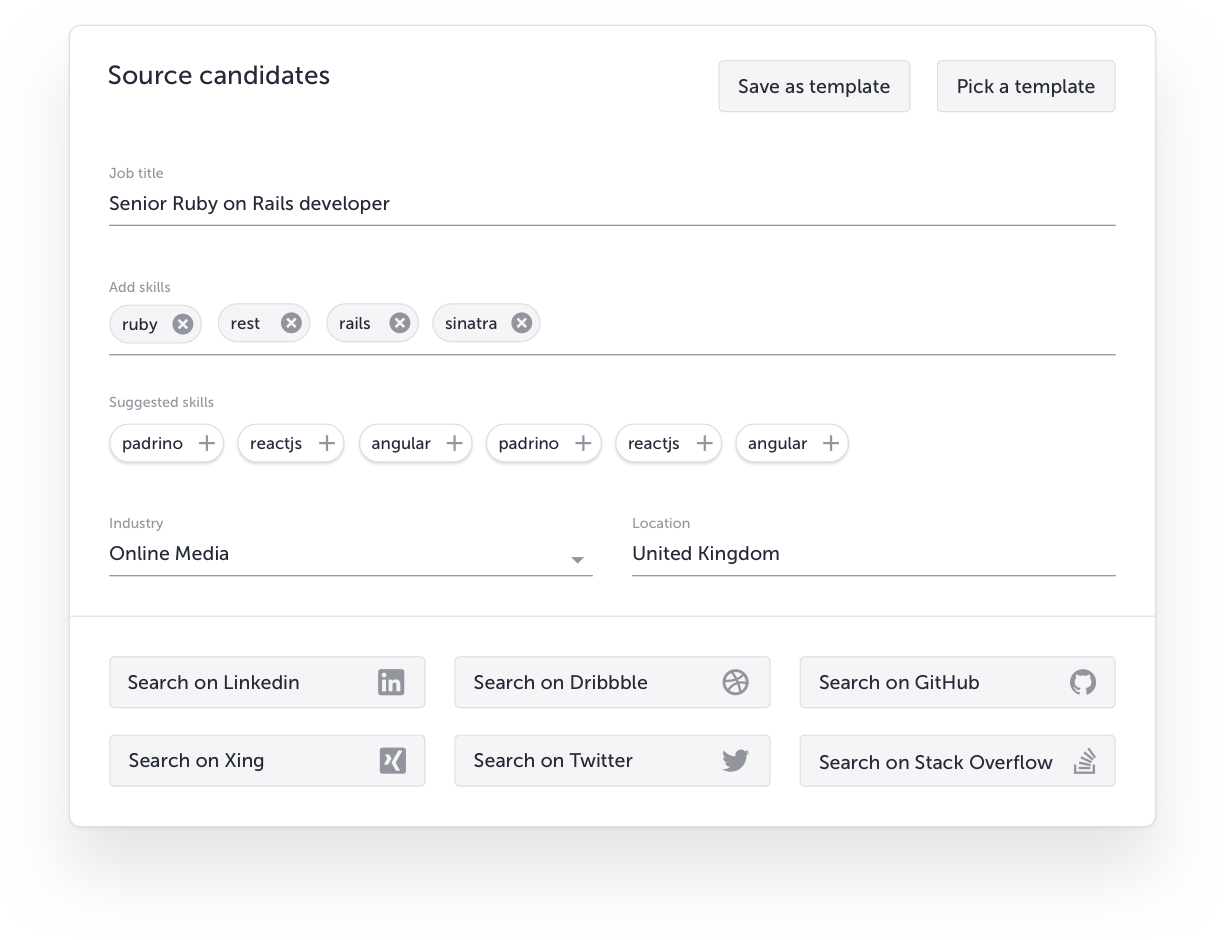Click Save as template
The height and width of the screenshot is (940, 1224).
[814, 86]
